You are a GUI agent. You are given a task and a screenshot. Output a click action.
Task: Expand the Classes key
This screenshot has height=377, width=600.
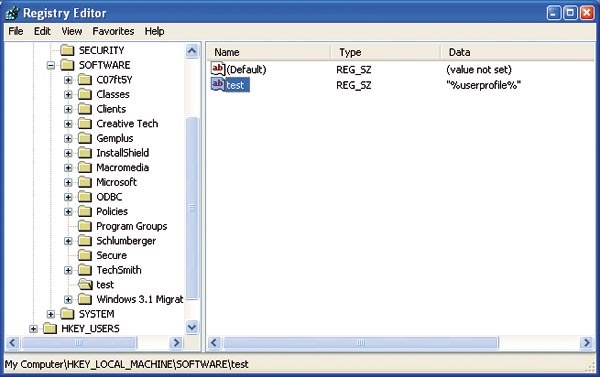tap(68, 94)
